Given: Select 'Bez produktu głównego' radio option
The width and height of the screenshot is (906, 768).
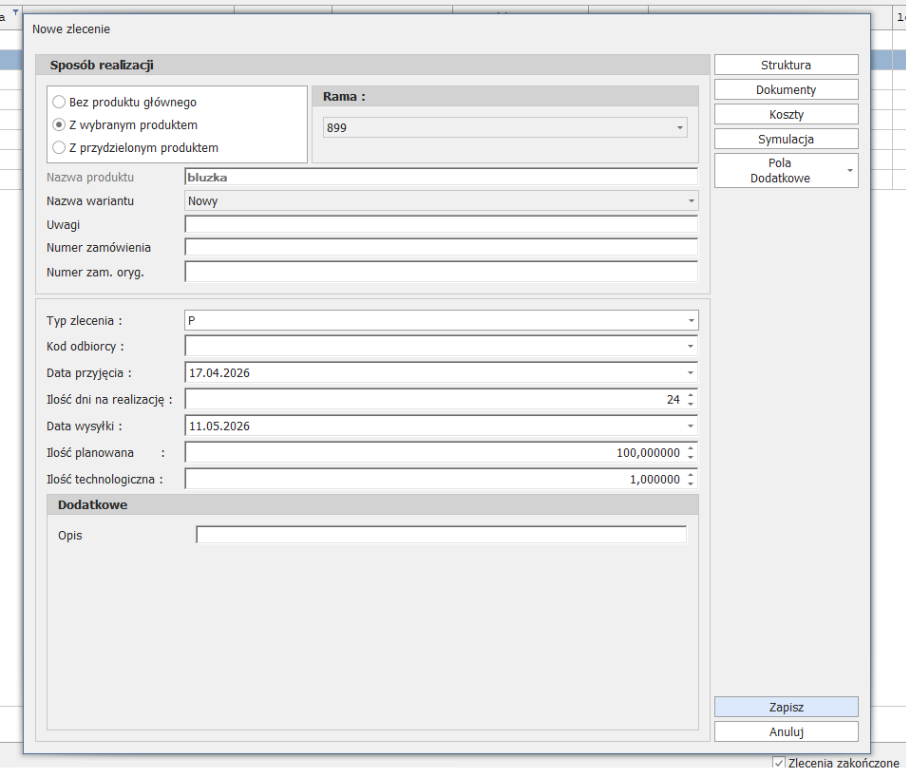Looking at the screenshot, I should [60, 102].
